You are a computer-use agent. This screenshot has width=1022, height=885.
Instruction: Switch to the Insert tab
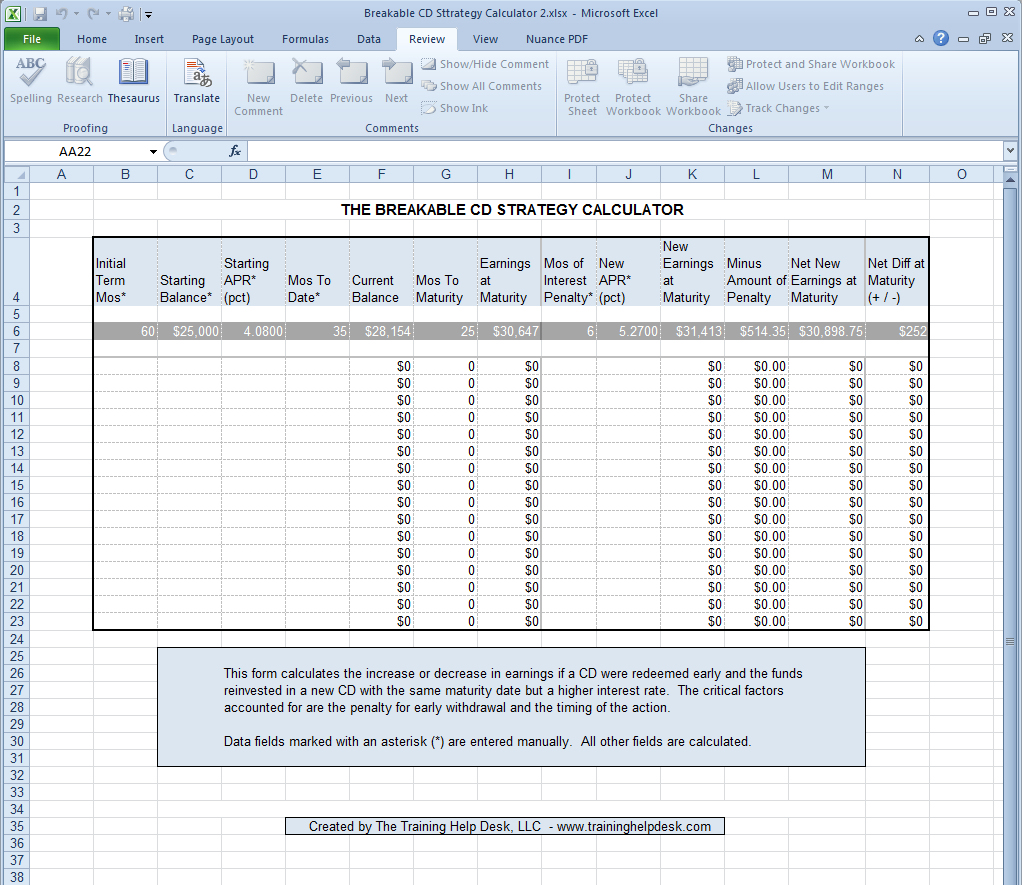point(149,39)
